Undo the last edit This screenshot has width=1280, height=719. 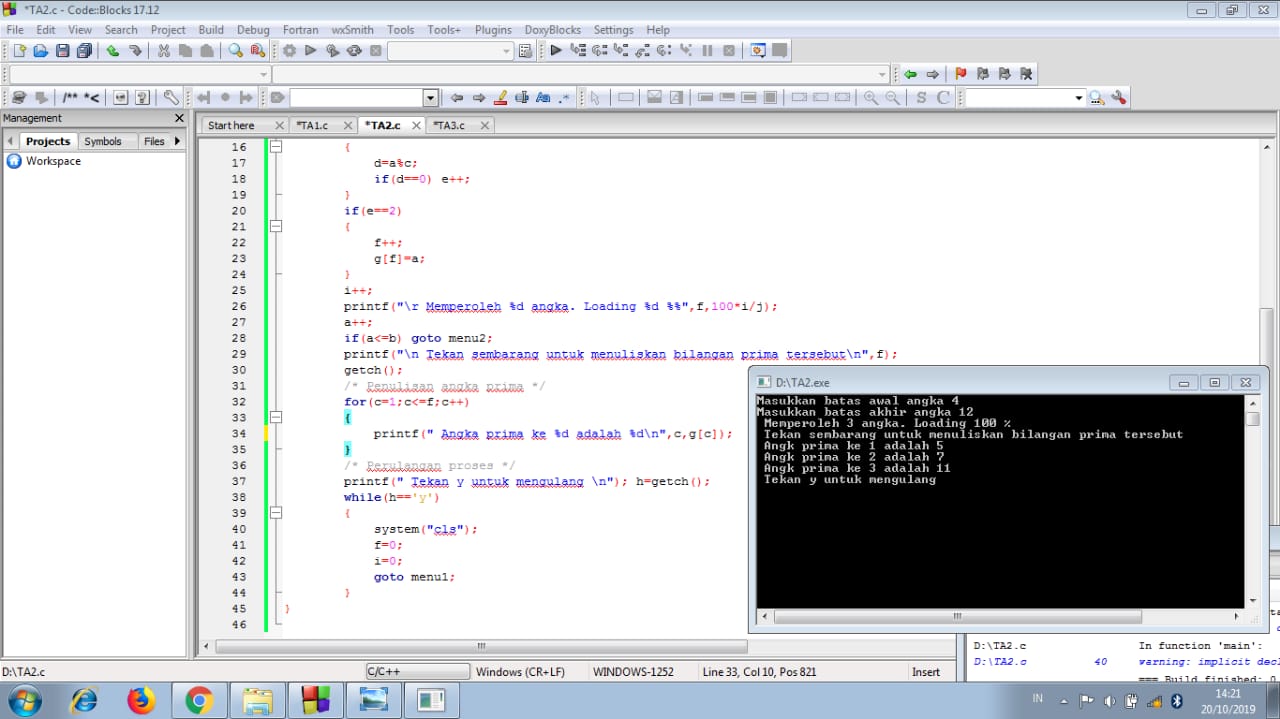coord(112,51)
